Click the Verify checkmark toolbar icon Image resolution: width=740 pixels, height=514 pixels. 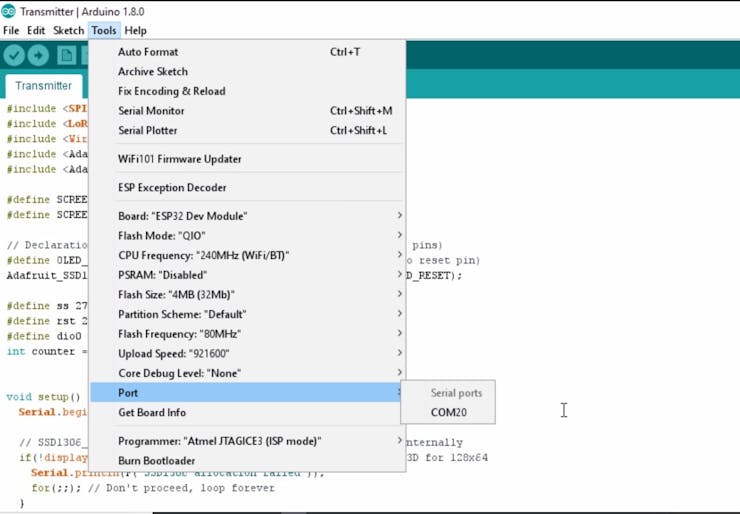click(x=14, y=56)
